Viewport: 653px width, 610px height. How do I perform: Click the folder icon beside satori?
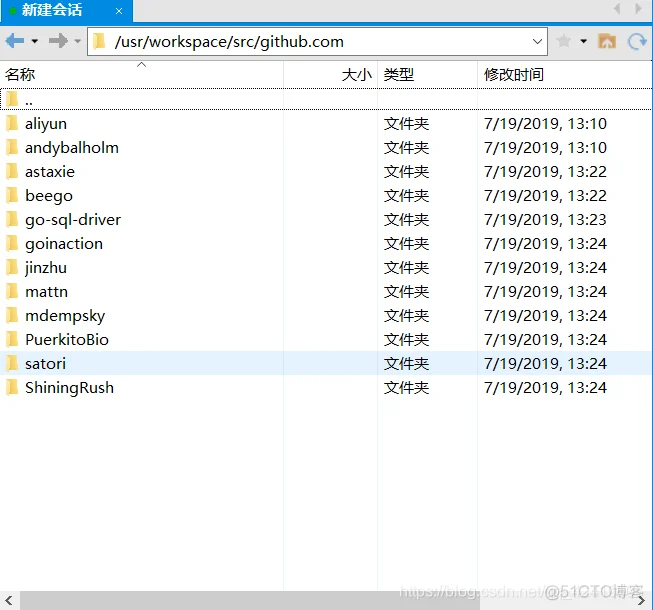(x=12, y=363)
